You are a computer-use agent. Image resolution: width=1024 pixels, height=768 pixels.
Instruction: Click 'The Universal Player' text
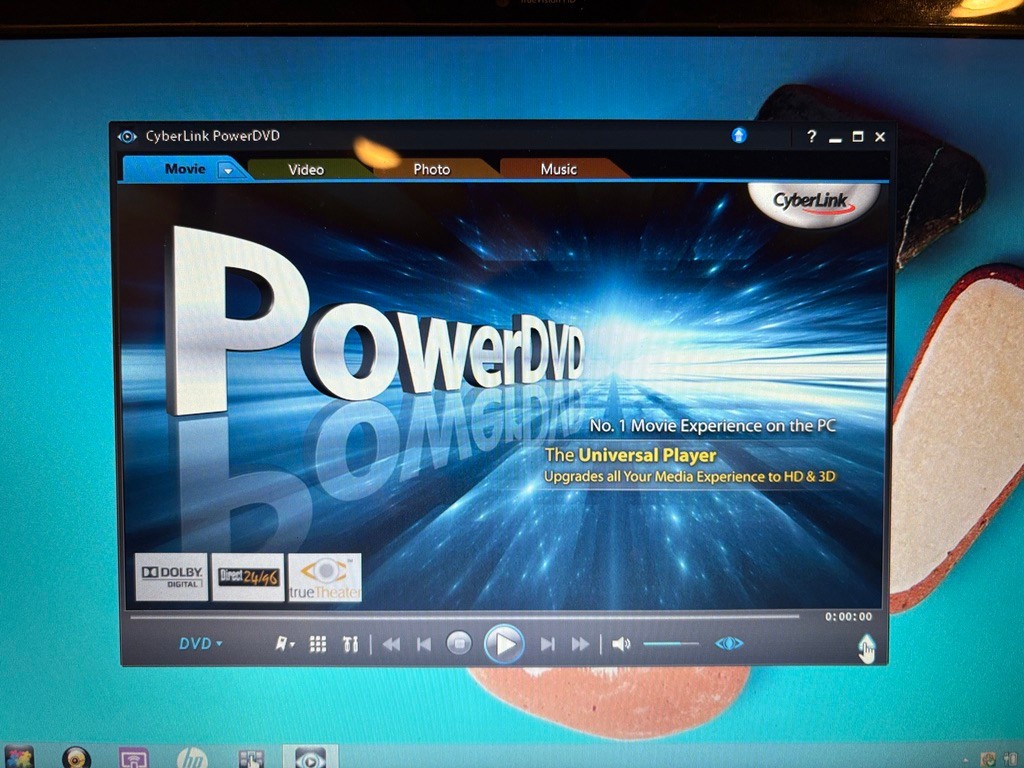click(630, 455)
